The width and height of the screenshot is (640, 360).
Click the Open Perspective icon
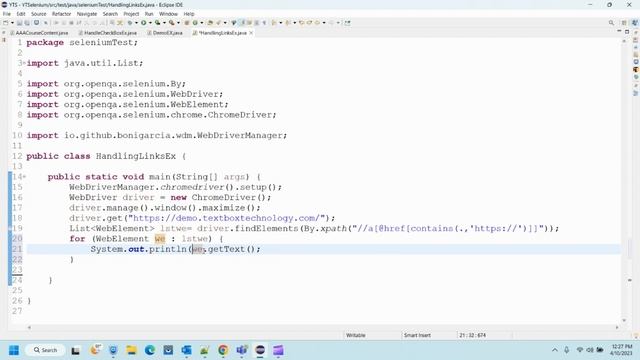point(624,23)
